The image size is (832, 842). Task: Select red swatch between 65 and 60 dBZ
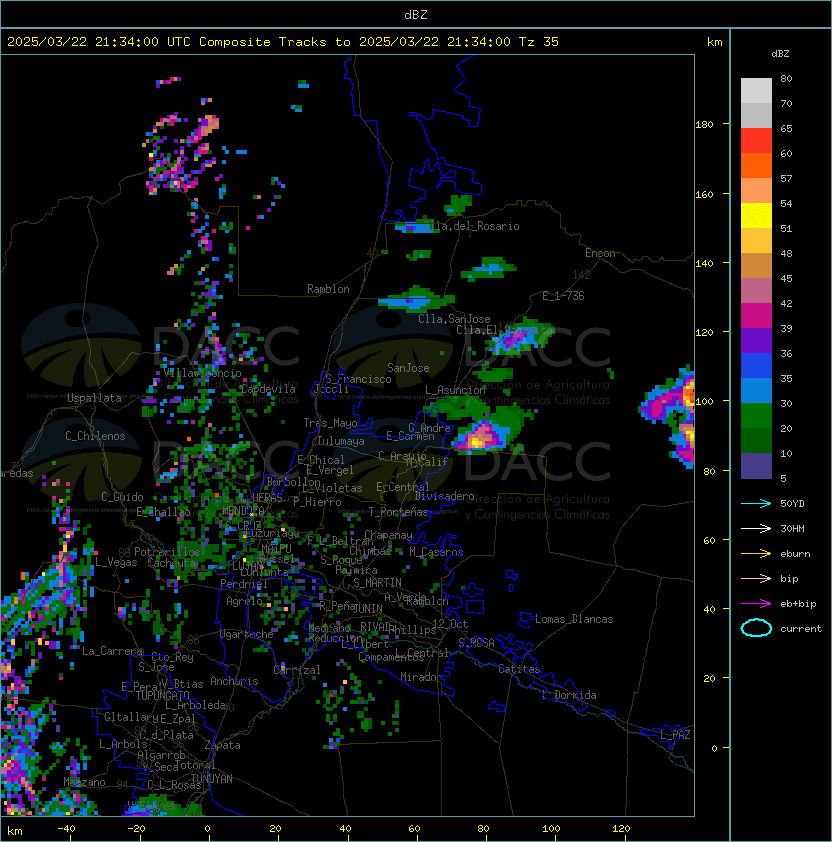[x=756, y=141]
